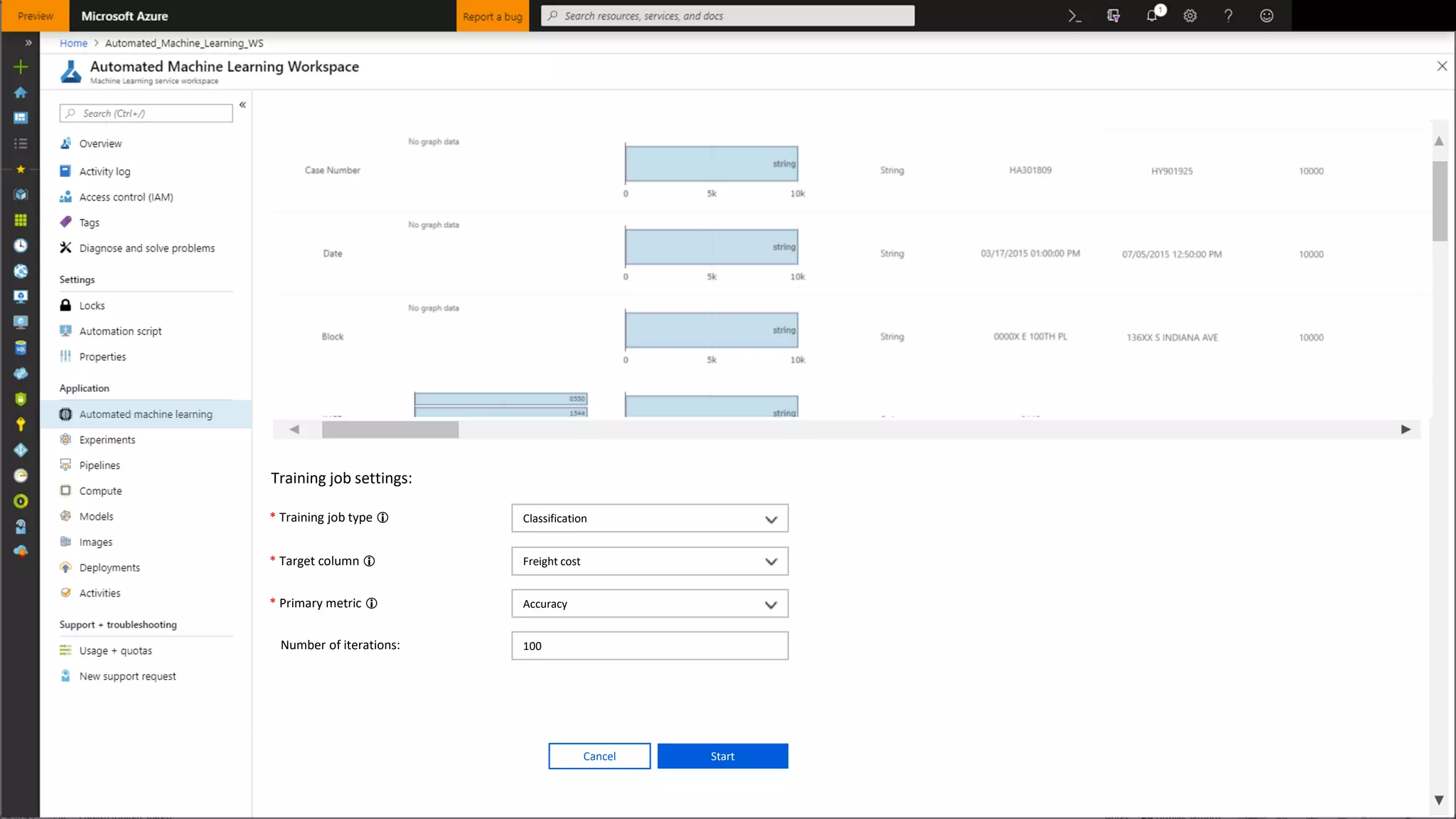The width and height of the screenshot is (1456, 819).
Task: Click Date row histogram bar
Action: click(x=712, y=247)
